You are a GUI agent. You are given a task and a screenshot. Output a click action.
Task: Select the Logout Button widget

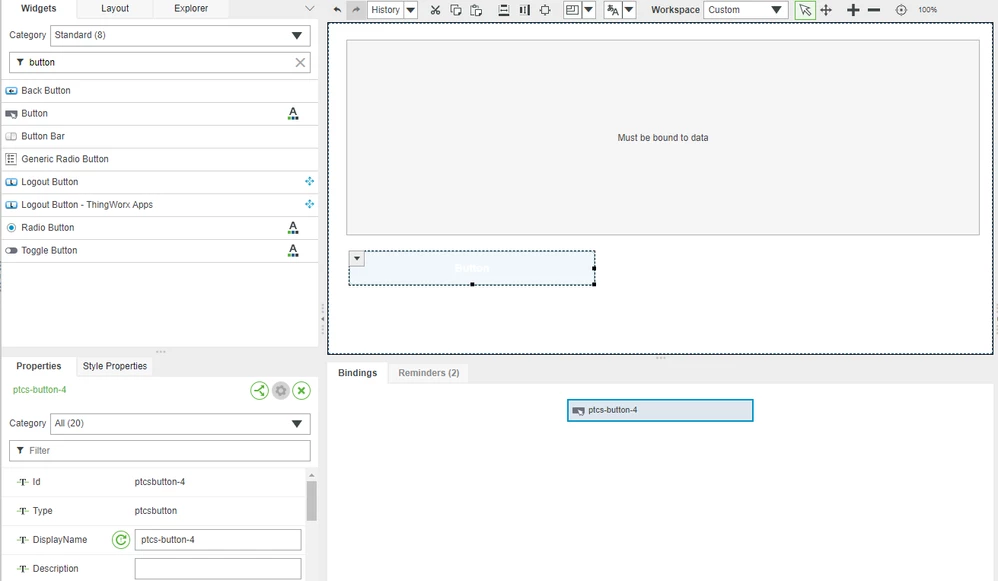160,182
